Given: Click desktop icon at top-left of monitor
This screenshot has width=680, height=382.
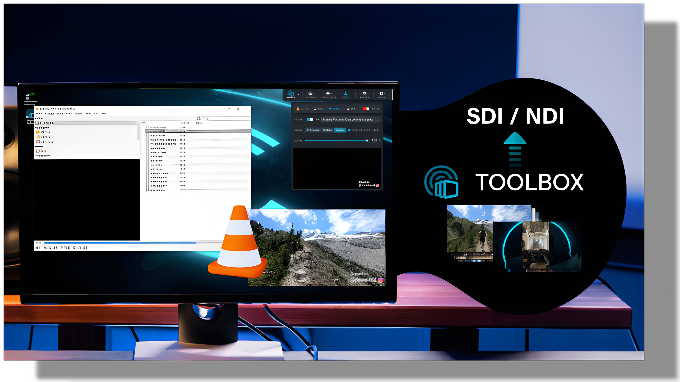Looking at the screenshot, I should coord(30,97).
